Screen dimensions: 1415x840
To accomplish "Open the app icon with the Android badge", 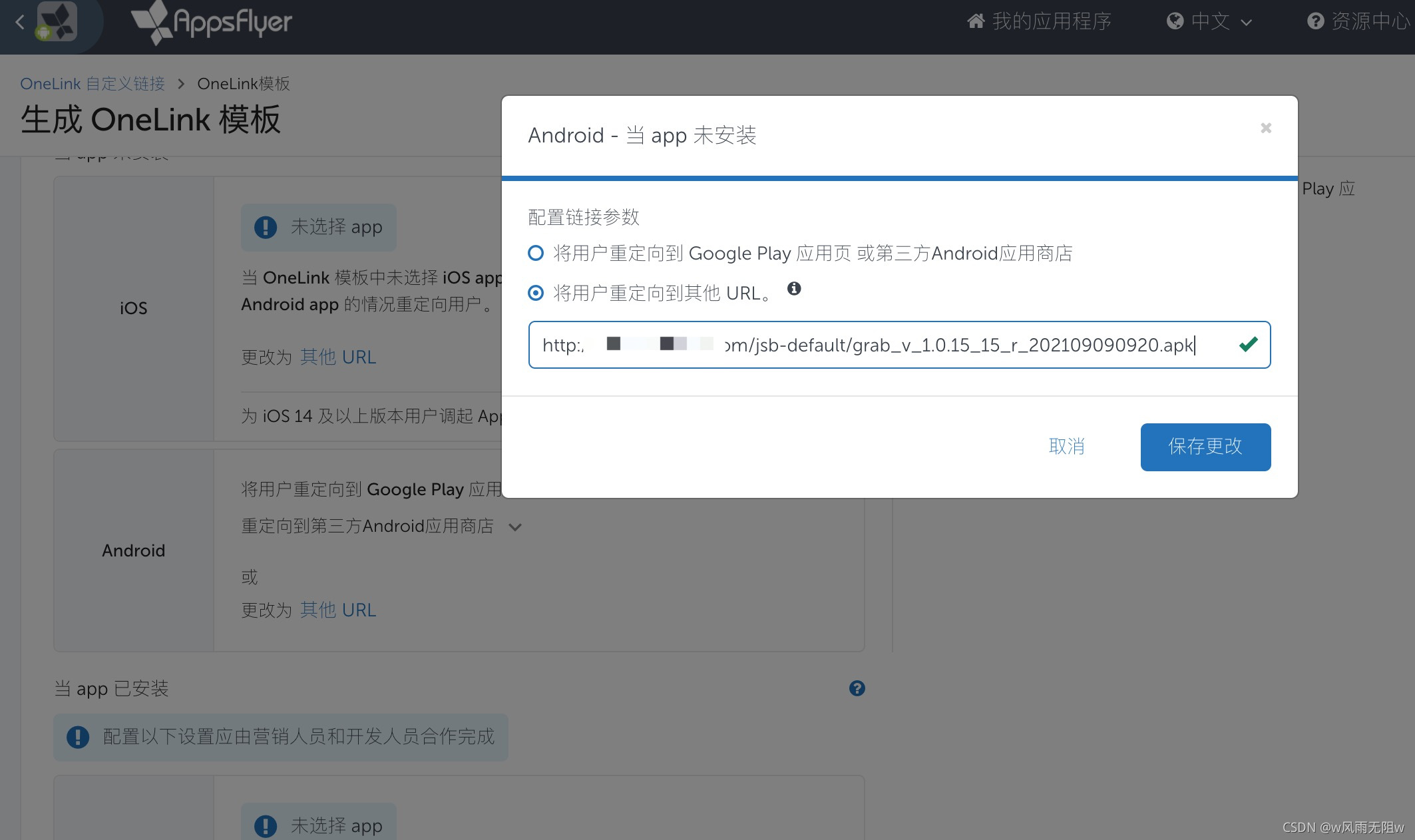I will pyautogui.click(x=57, y=23).
